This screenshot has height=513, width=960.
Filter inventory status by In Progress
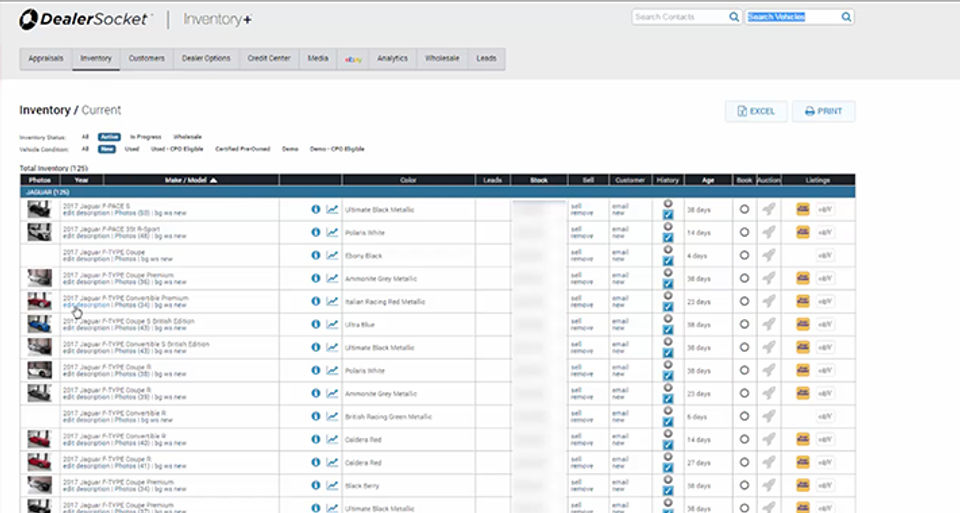pyautogui.click(x=146, y=137)
